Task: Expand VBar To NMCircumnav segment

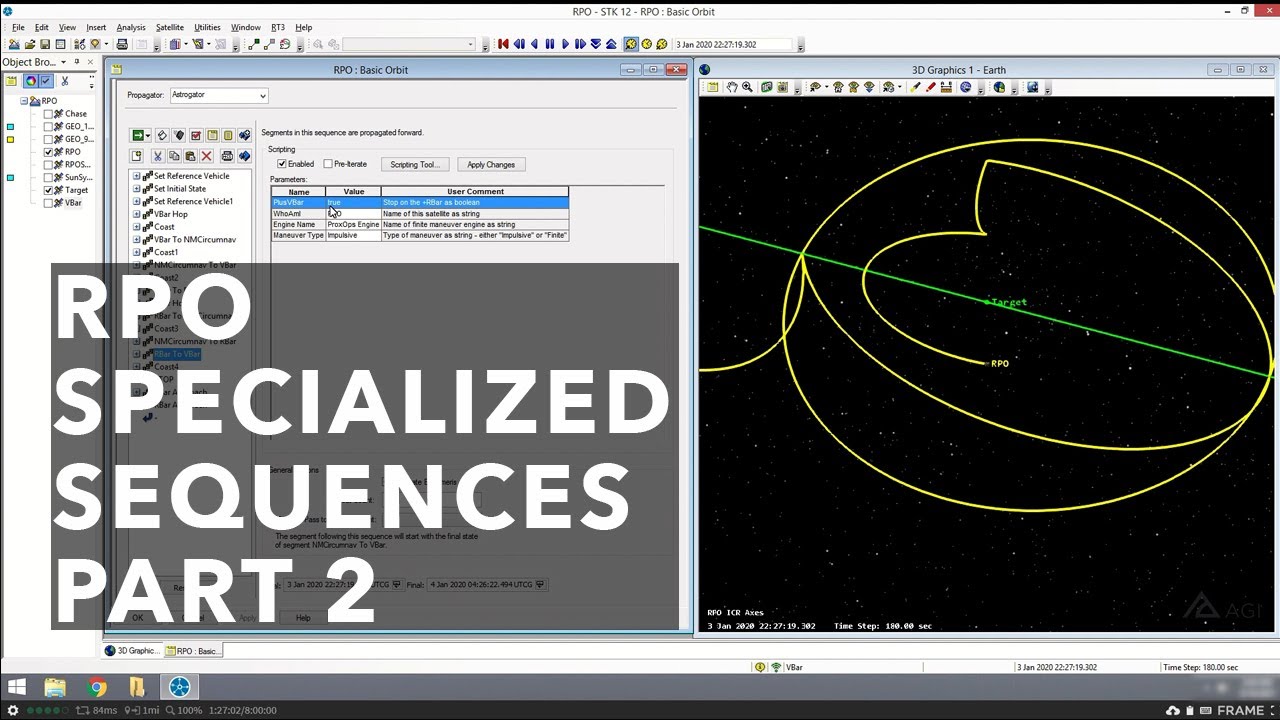Action: pos(136,240)
